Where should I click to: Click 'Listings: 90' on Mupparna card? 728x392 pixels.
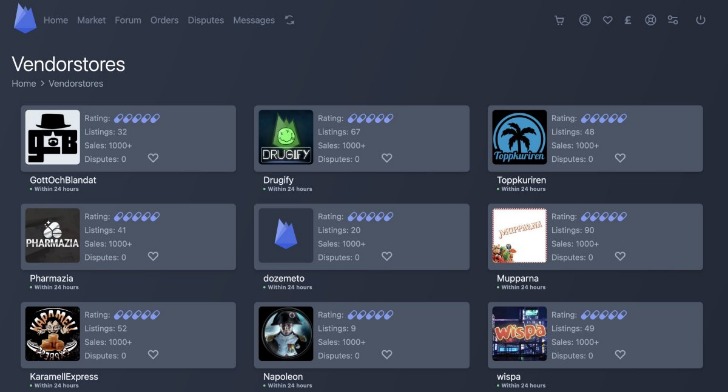[x=573, y=230]
